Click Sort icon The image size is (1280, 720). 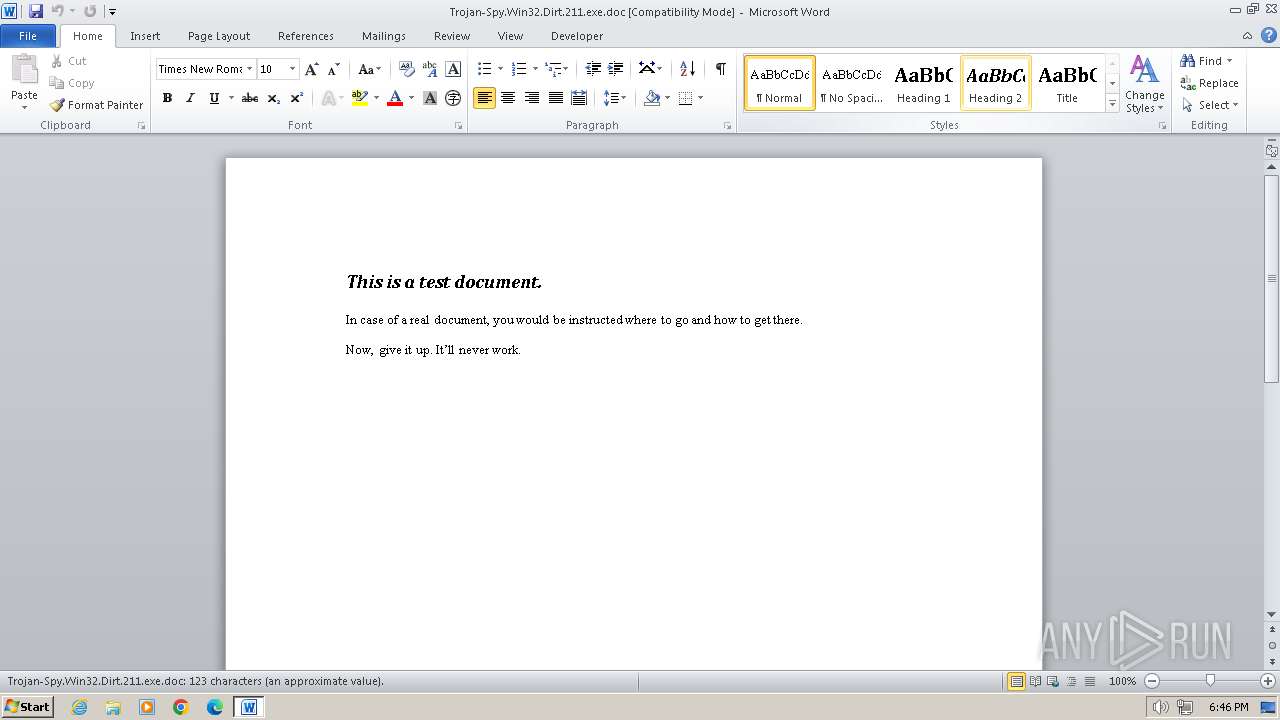(x=687, y=69)
